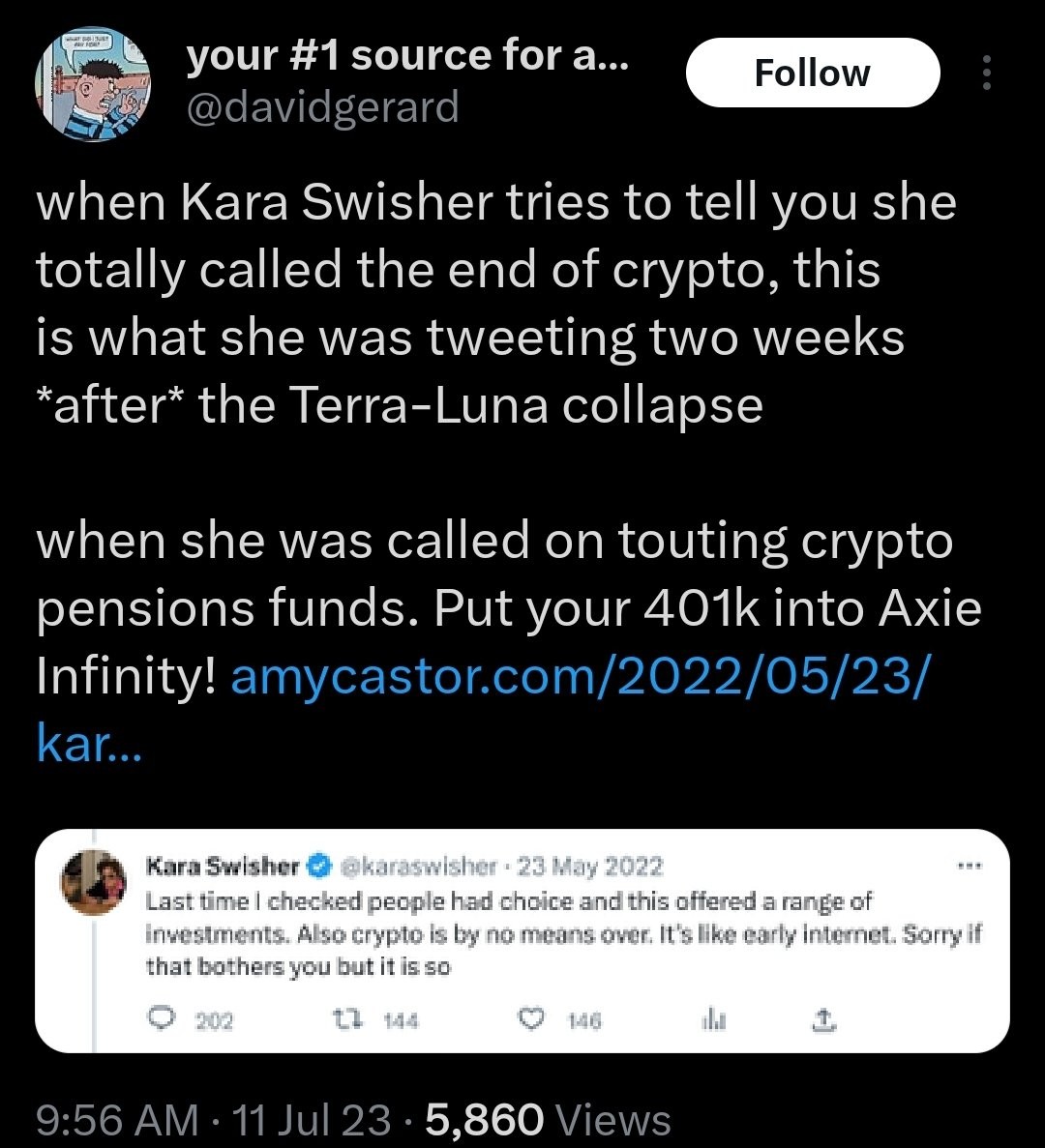Open the quoted Kara Swisher tweet text
Screen dimensions: 1045x1148
click(562, 934)
